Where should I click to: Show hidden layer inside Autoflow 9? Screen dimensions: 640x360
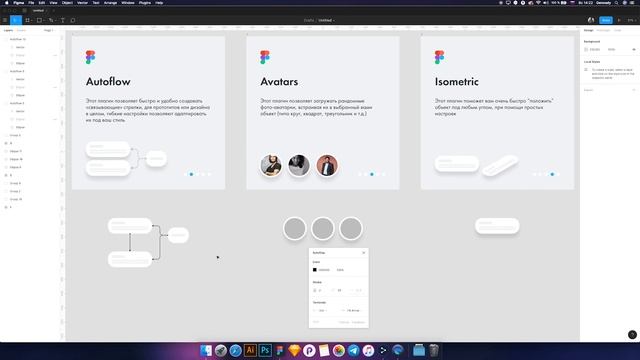[55, 87]
